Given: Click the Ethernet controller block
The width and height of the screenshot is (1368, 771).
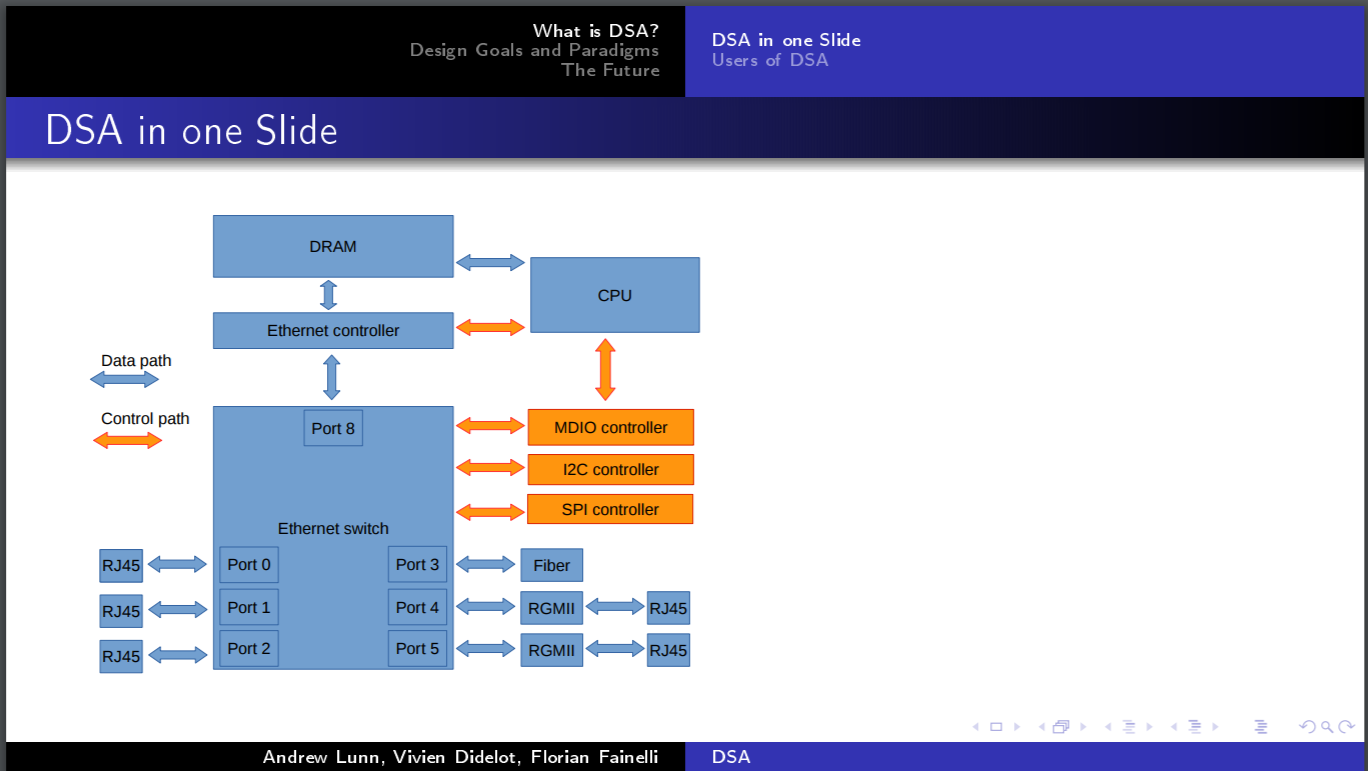Looking at the screenshot, I should (x=333, y=330).
